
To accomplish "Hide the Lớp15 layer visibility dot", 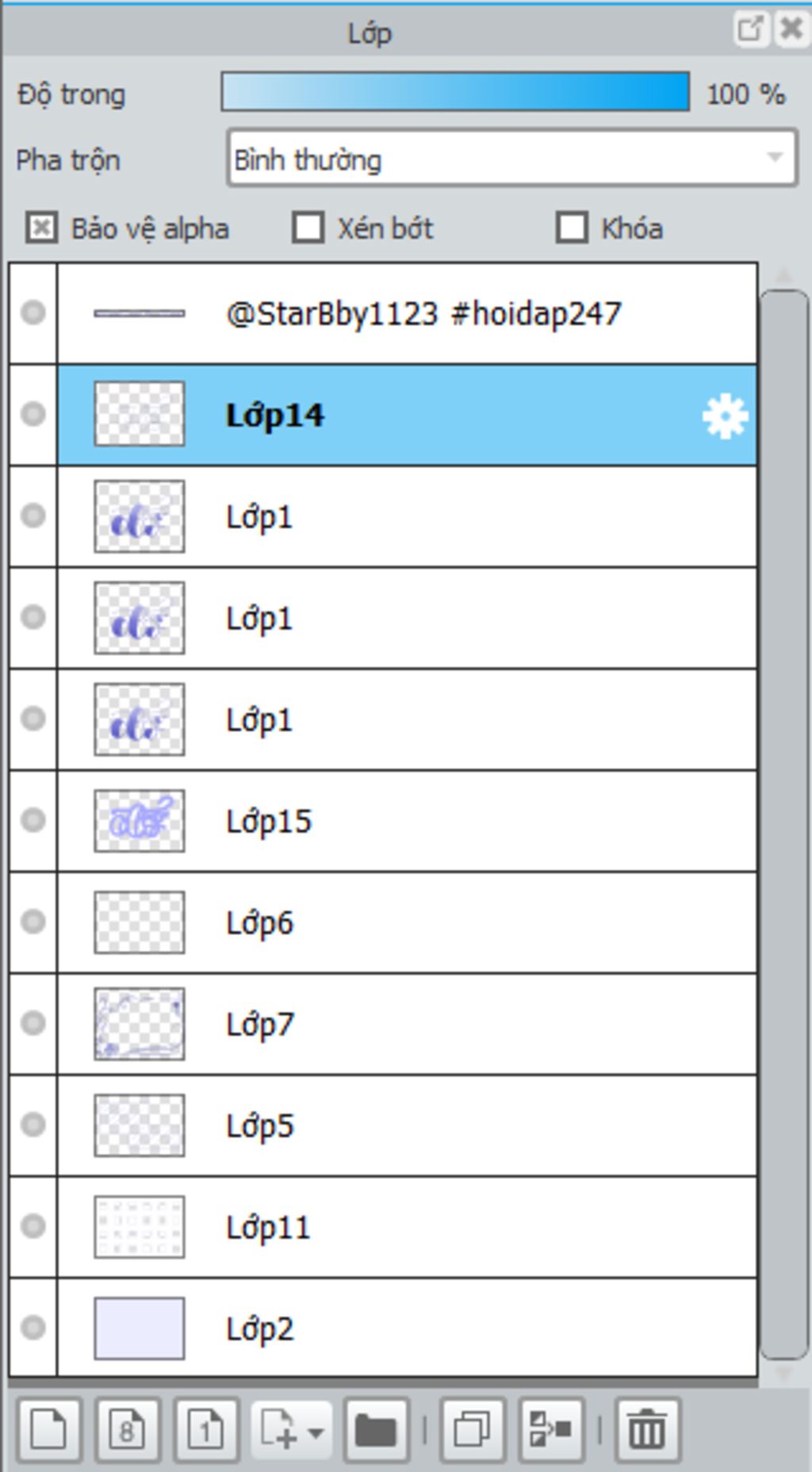I will point(33,819).
